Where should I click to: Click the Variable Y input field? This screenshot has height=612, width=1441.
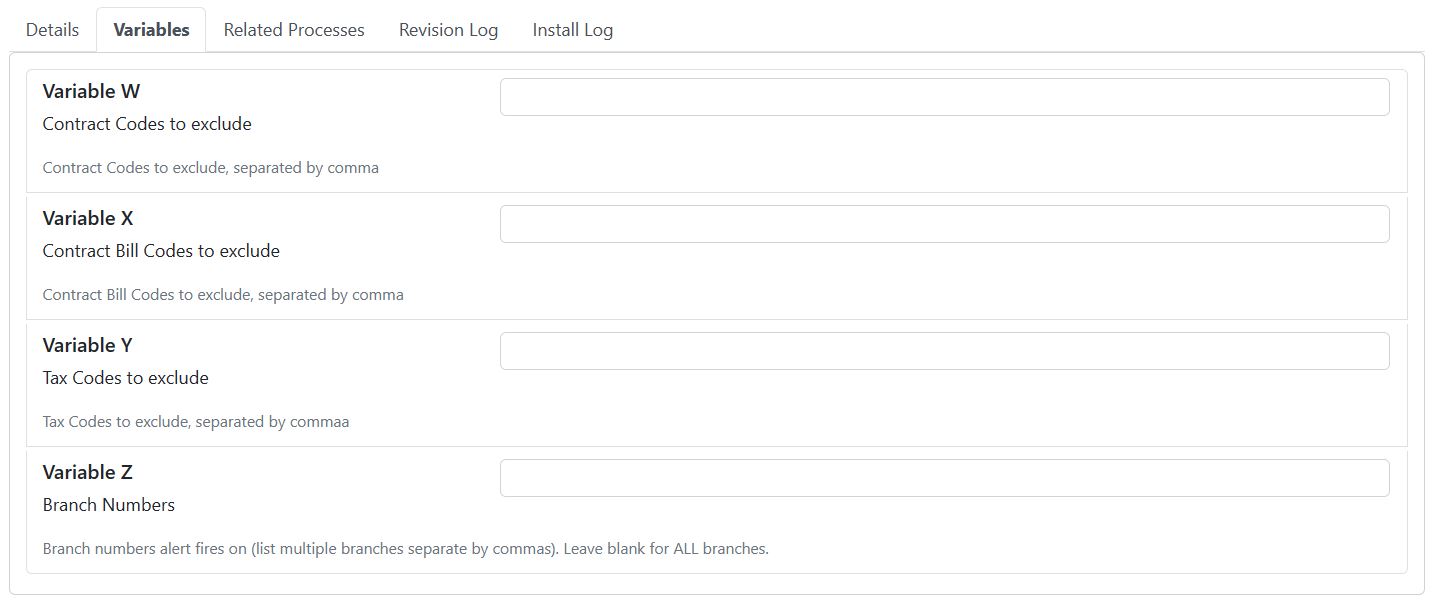click(x=944, y=351)
